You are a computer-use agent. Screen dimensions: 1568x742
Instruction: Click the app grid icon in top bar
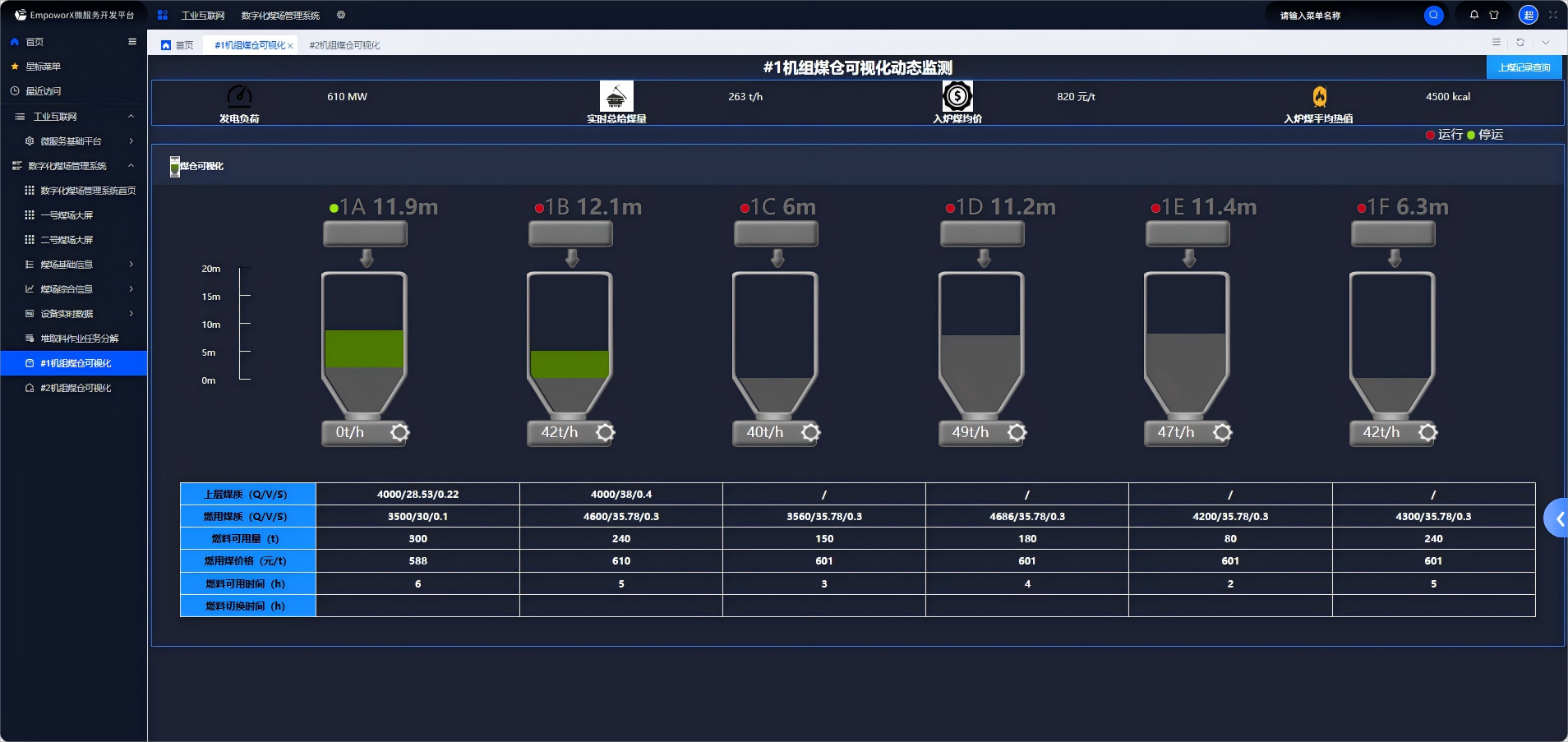[163, 15]
